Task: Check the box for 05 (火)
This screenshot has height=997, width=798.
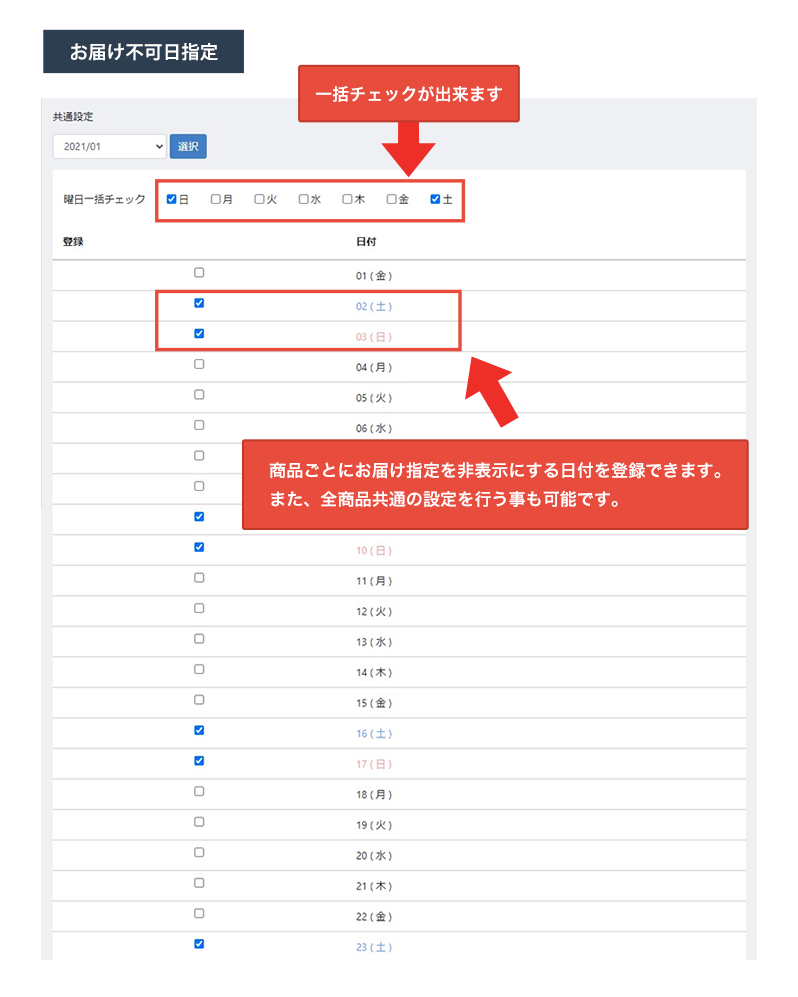Action: click(199, 394)
